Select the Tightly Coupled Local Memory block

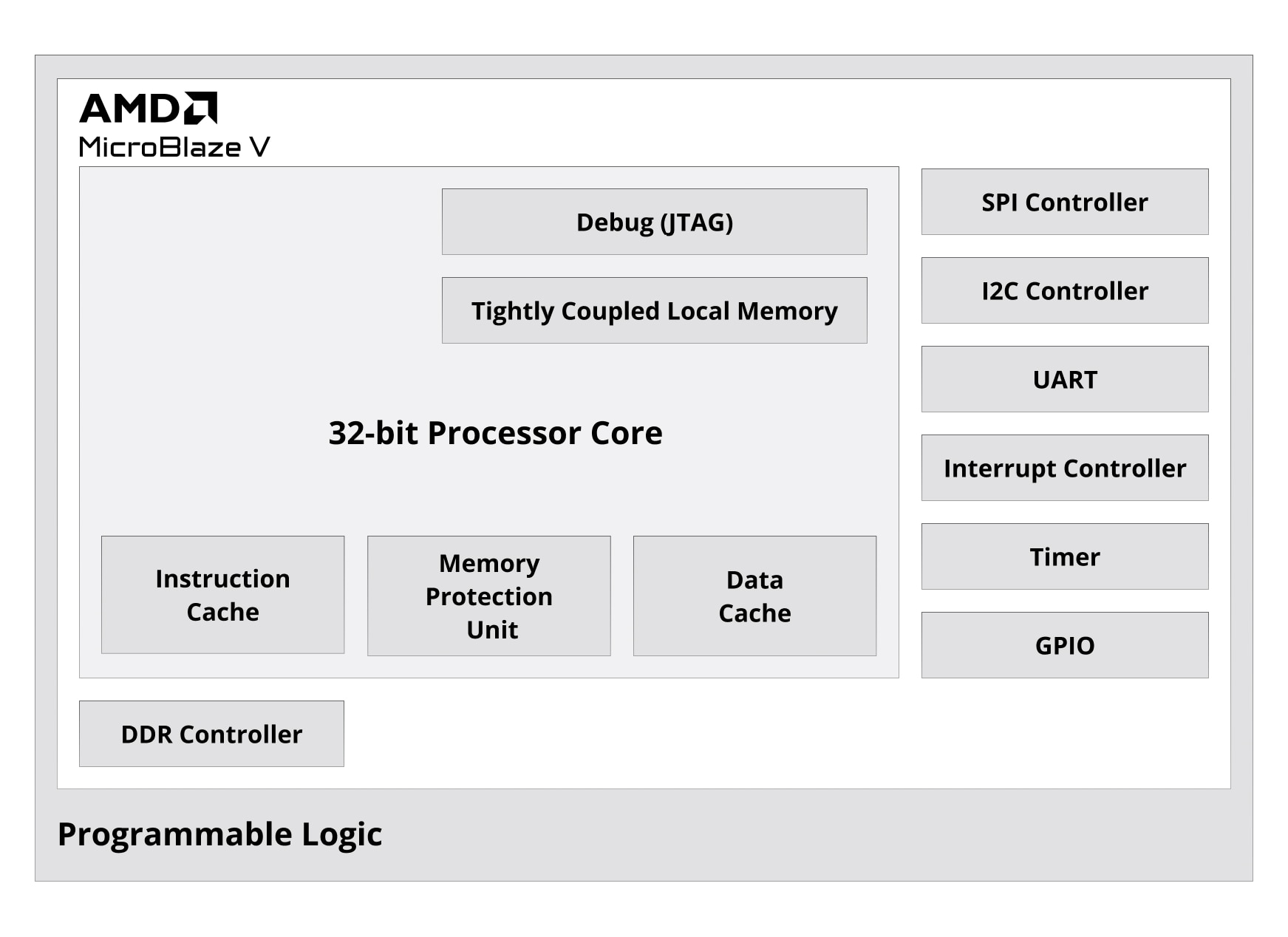tap(654, 310)
